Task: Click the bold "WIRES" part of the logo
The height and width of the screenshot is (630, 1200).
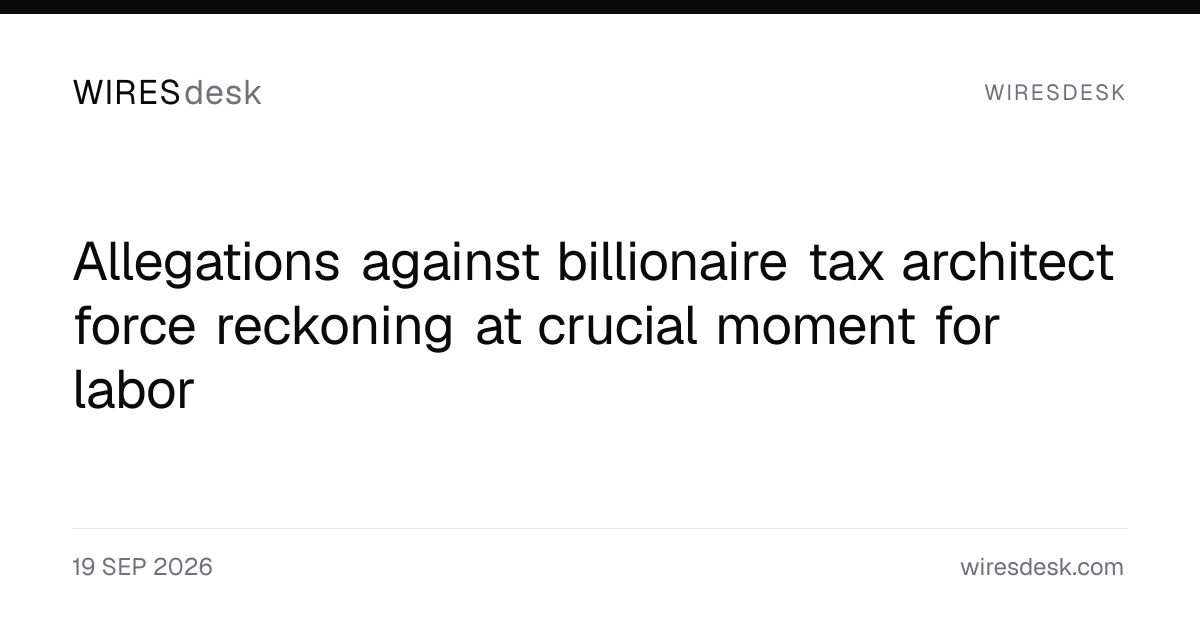Action: 127,93
